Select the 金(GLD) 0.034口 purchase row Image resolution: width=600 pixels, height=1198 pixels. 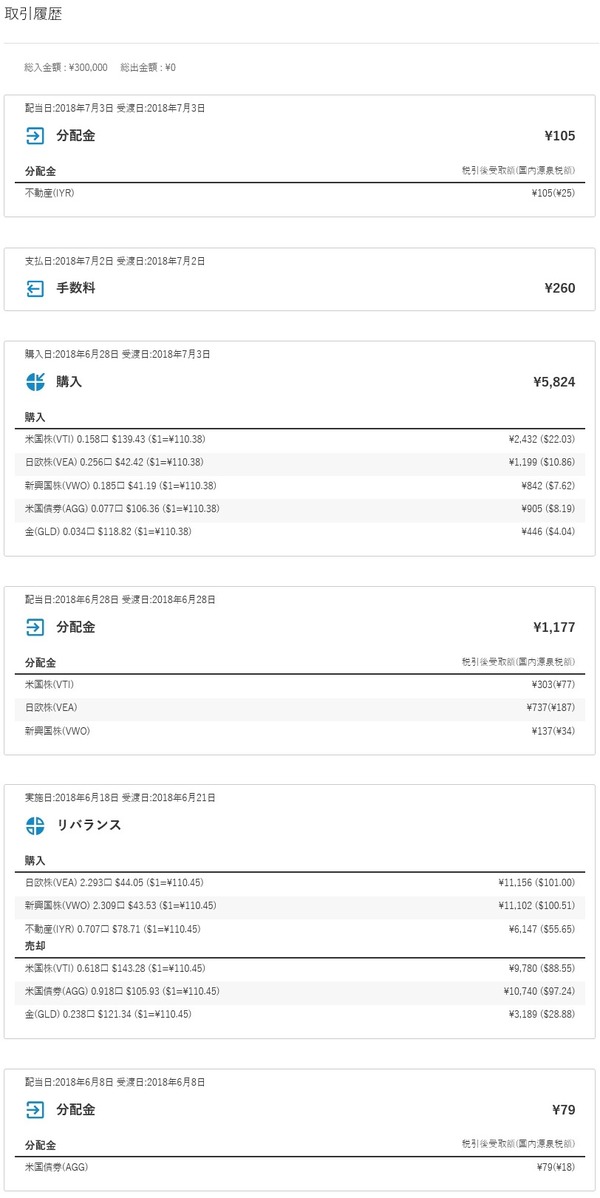300,531
